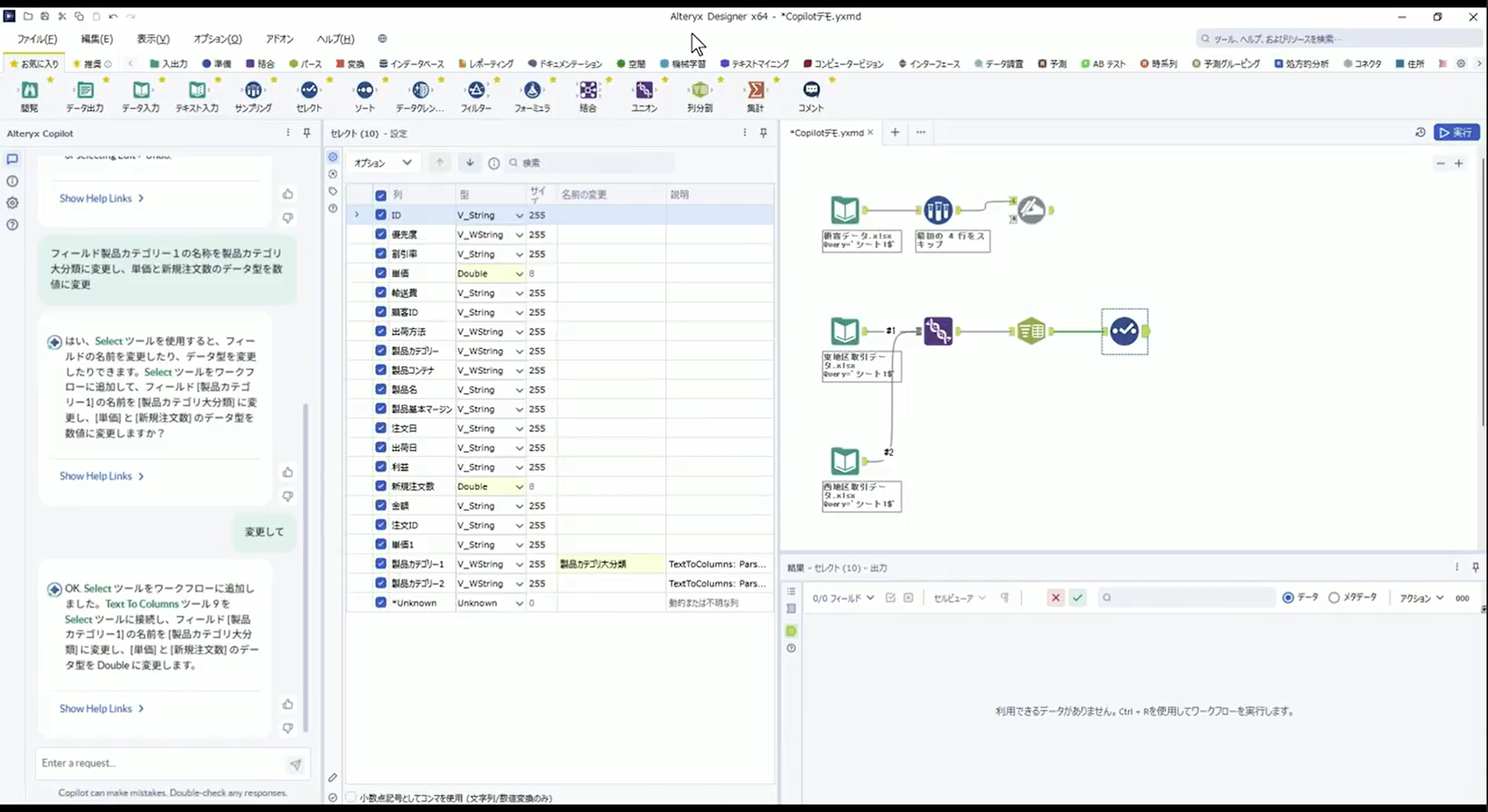Select the Formula (フォーミュラ) tool
1488x812 pixels.
pos(532,91)
